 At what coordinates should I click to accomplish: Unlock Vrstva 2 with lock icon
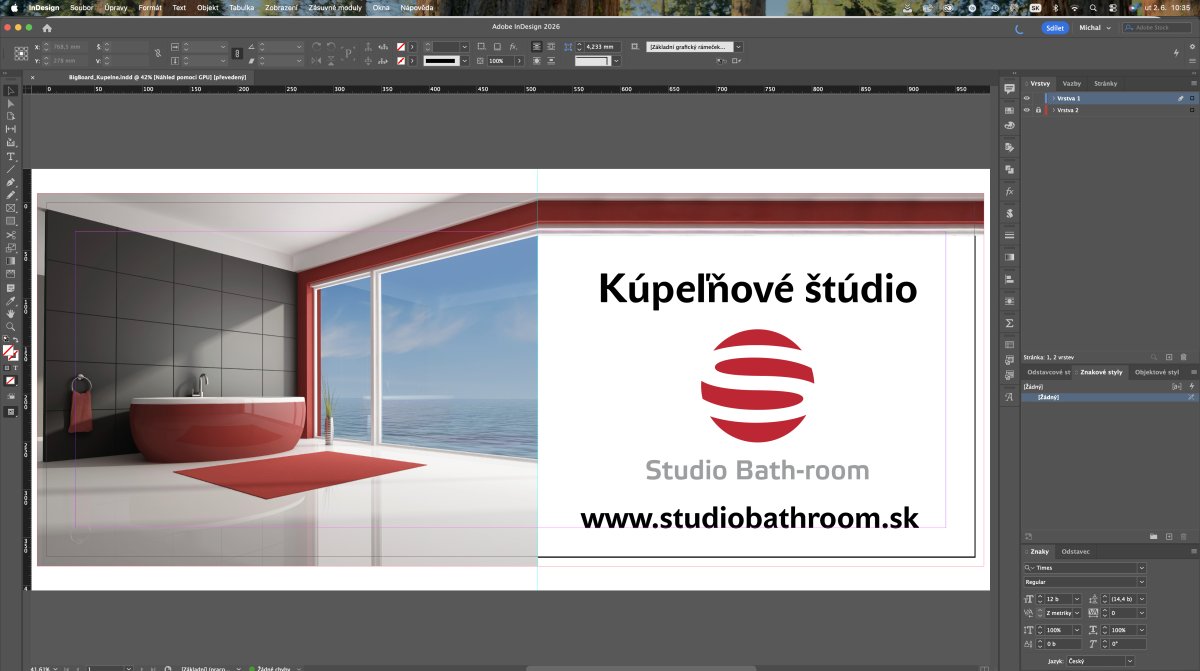1038,110
